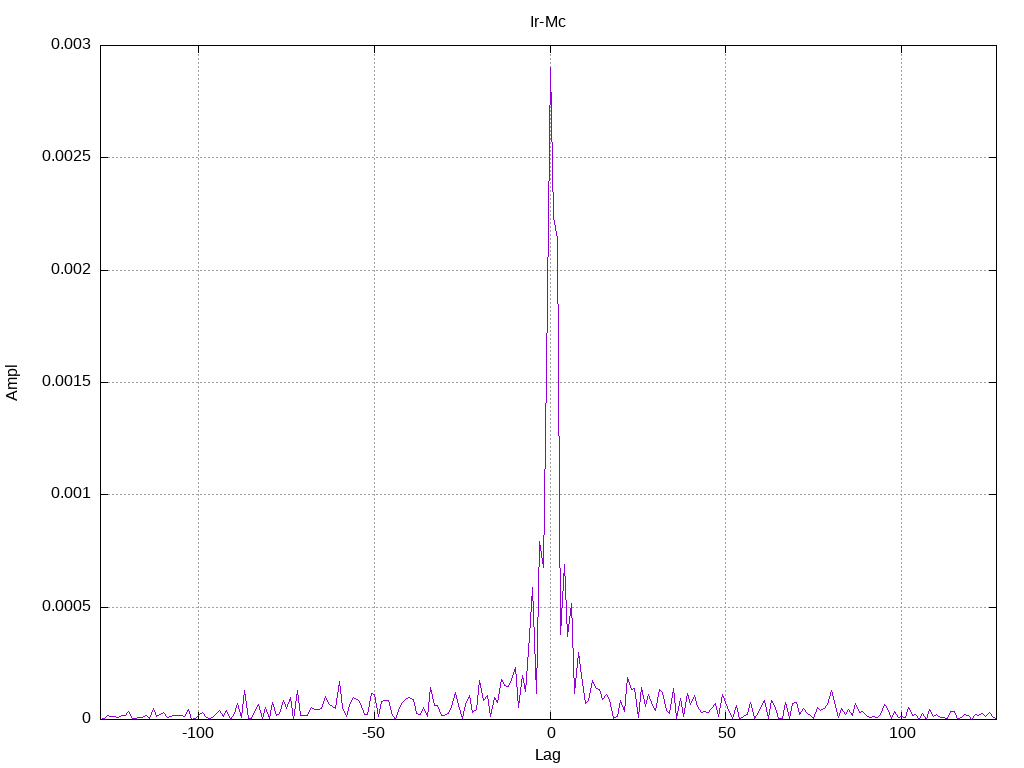Click the 0.0005 y-axis tick label
The height and width of the screenshot is (768, 1024).
[66, 607]
